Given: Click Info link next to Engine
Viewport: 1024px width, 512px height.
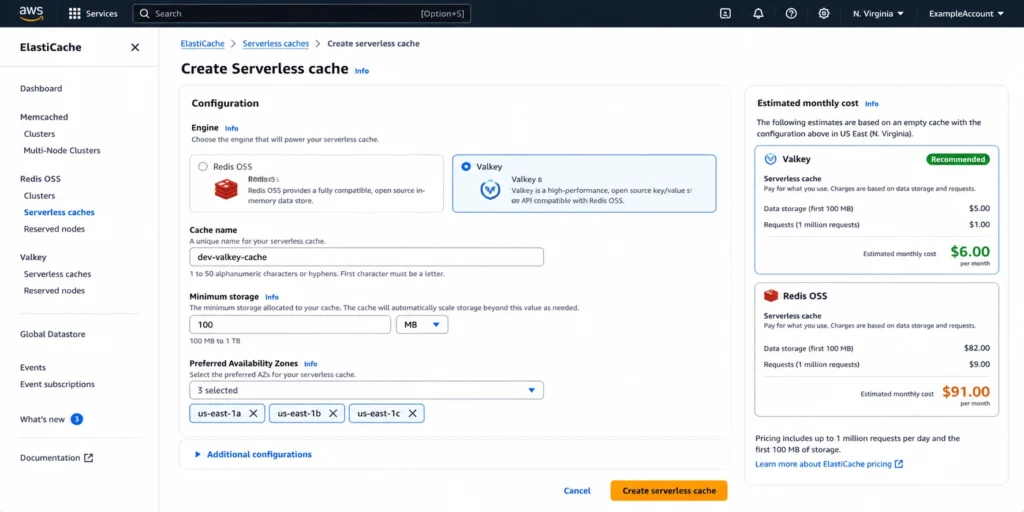Looking at the screenshot, I should 231,129.
